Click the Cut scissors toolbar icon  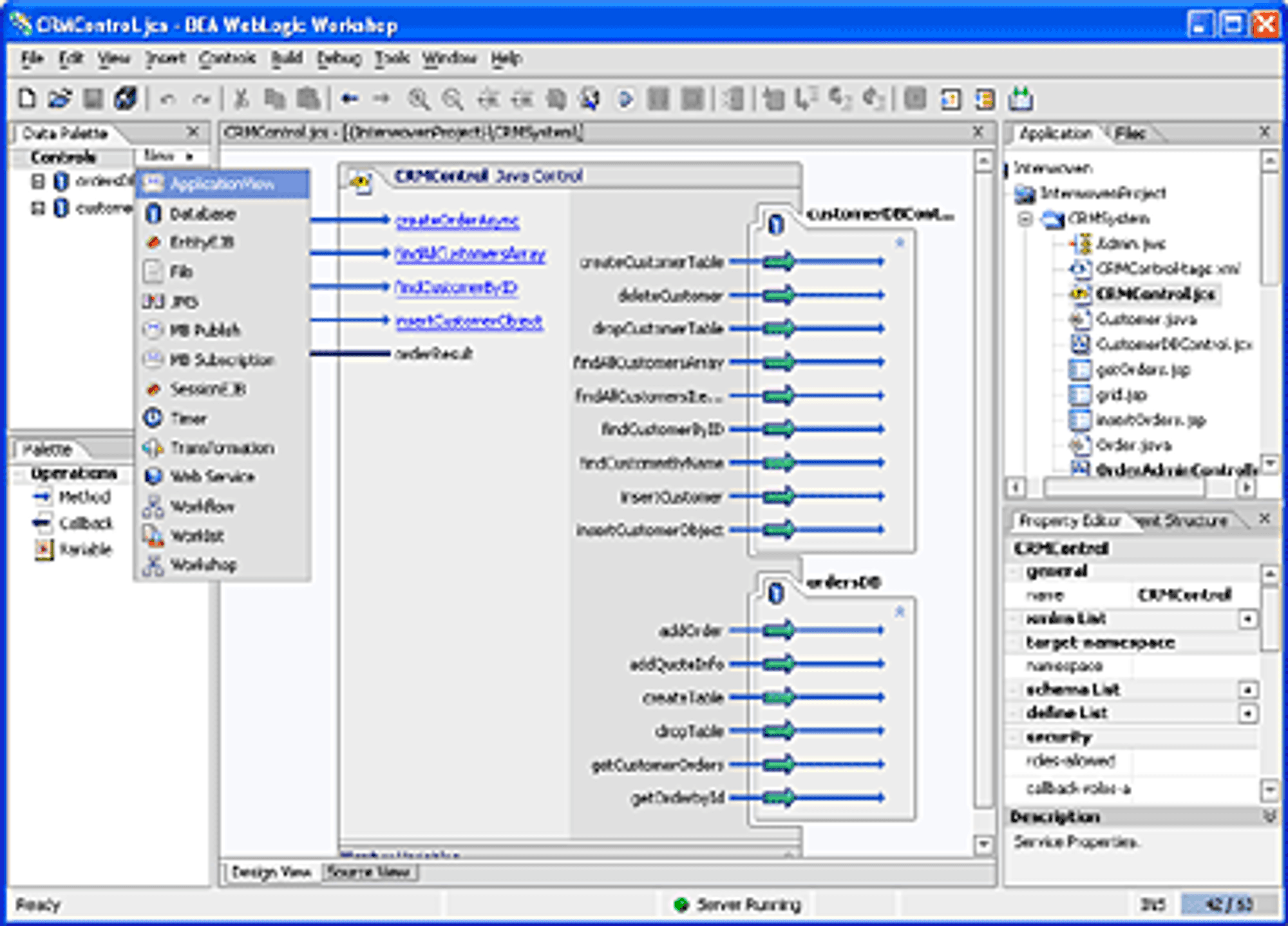pyautogui.click(x=241, y=99)
